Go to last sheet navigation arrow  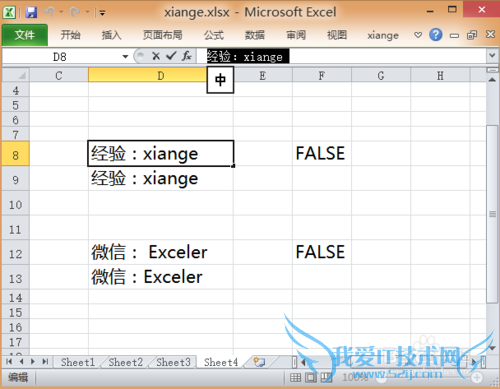[x=45, y=361]
